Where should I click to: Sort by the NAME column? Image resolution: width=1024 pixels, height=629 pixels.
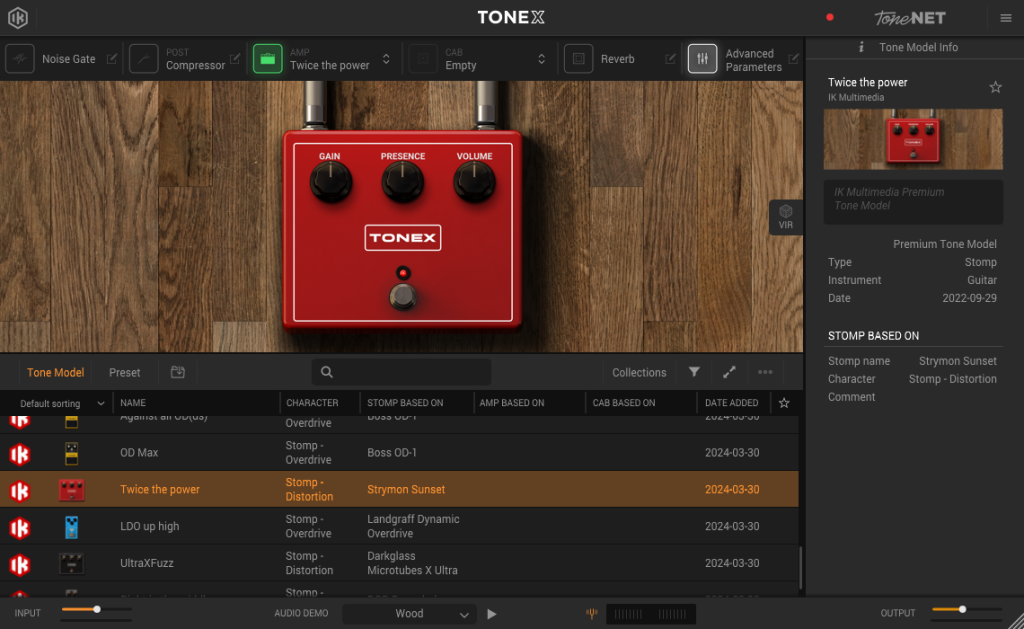pos(133,403)
